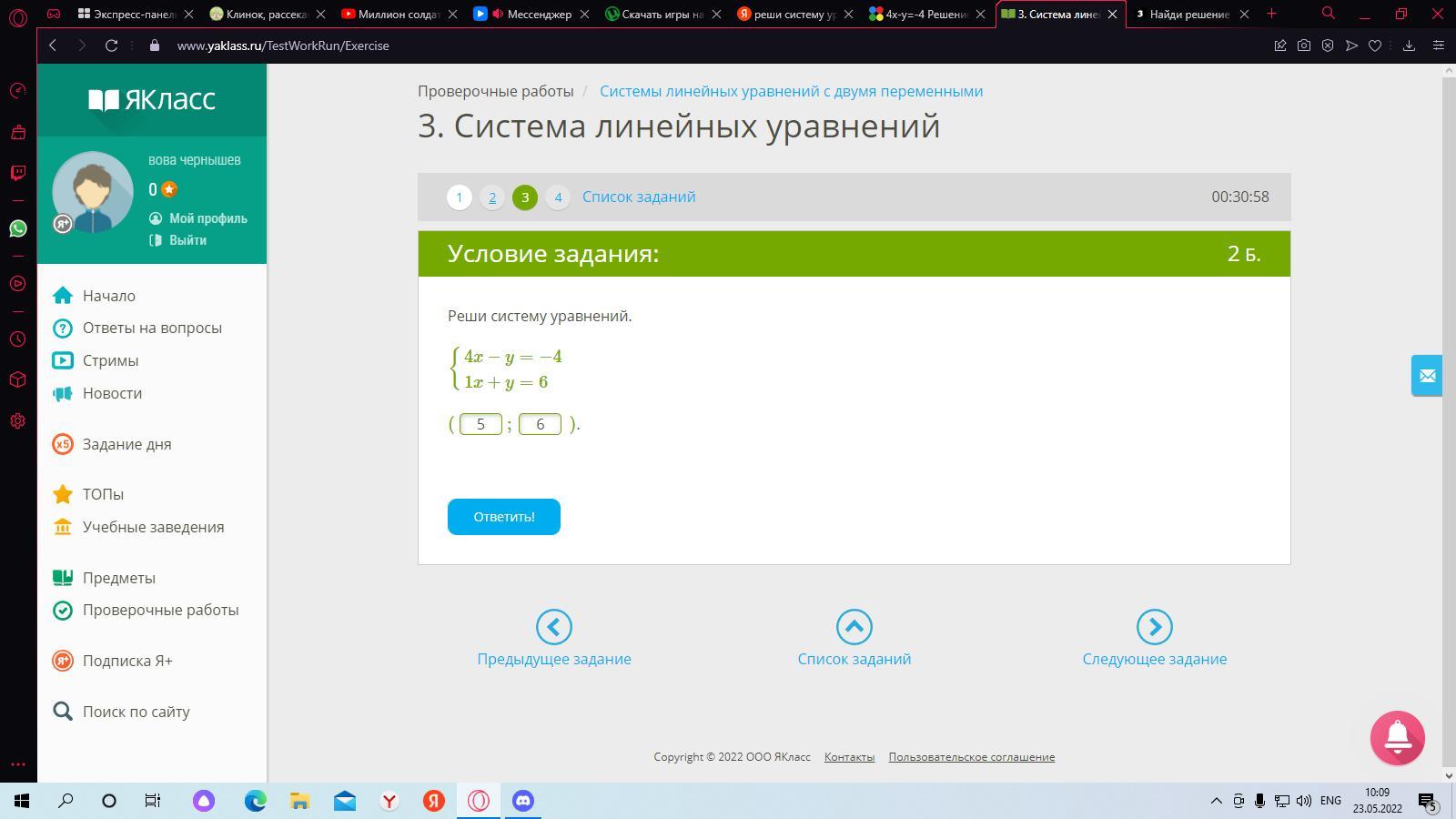Screen dimensions: 1456x819
Task: Open Ответы на вопросы
Action: click(137, 328)
